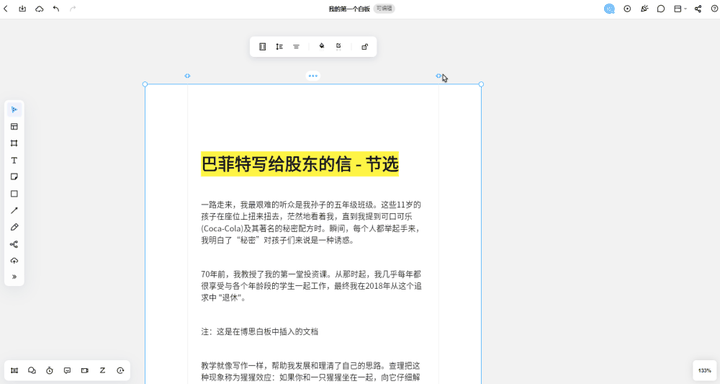Select the Pen drawing tool
720x384 pixels.
14,227
